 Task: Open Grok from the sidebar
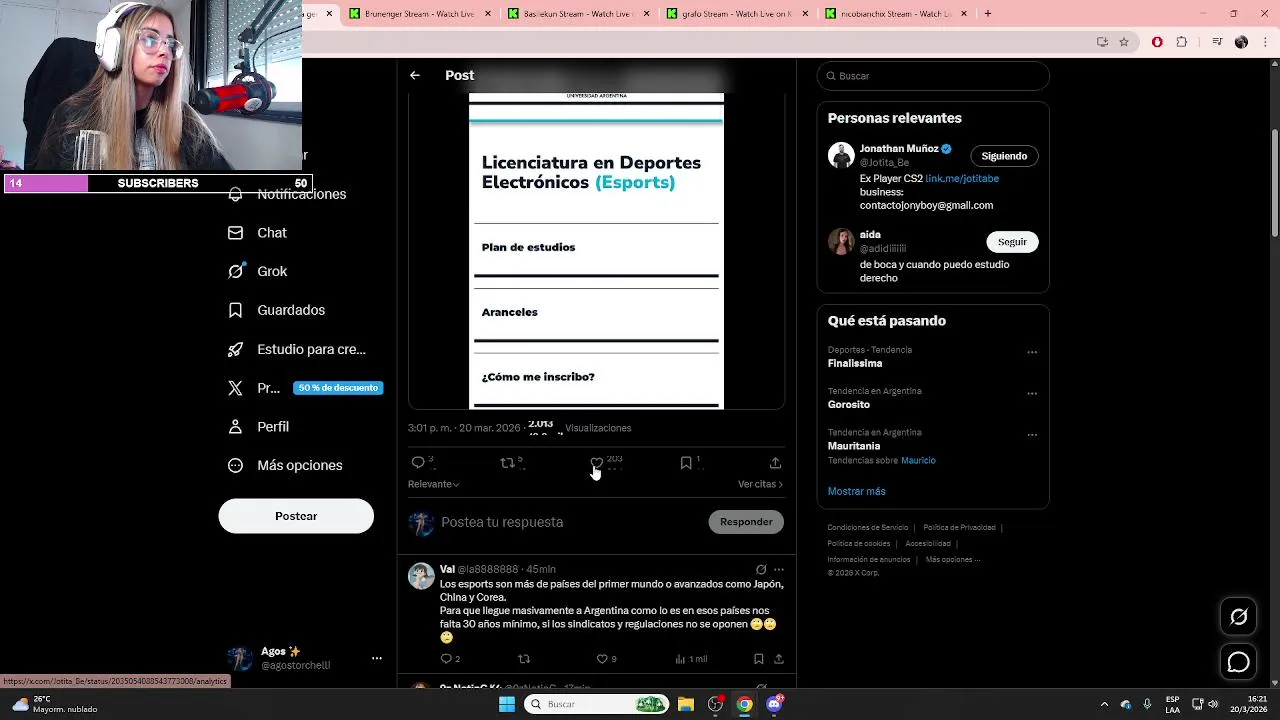point(258,271)
